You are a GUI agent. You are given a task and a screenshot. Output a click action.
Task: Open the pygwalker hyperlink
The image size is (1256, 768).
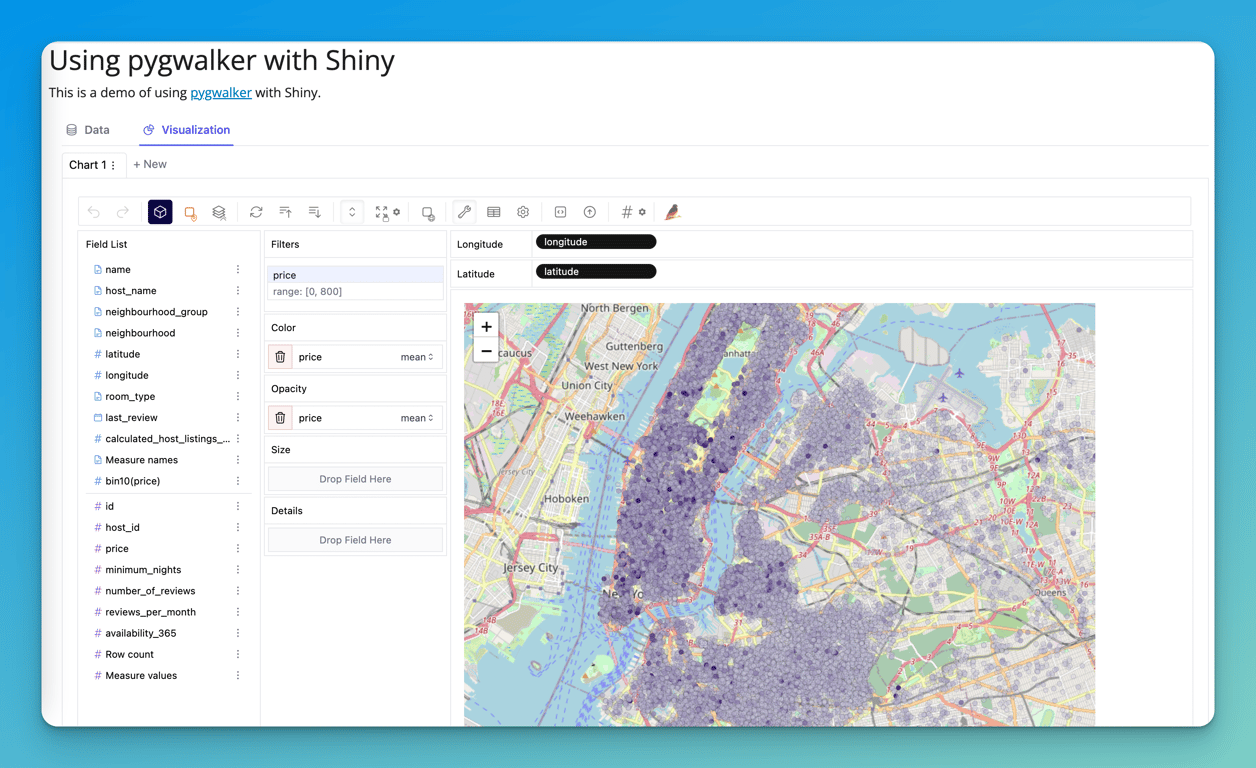(x=221, y=92)
